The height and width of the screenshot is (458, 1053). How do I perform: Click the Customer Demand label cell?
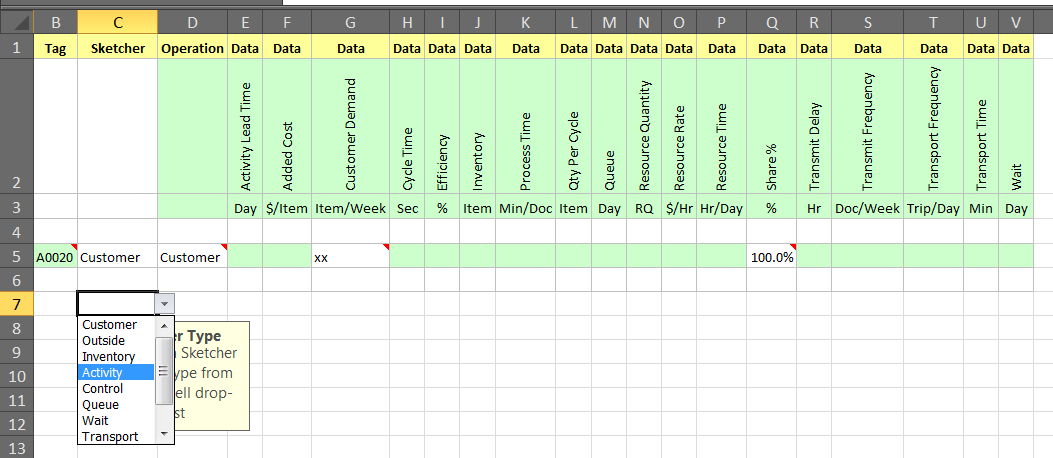(351, 126)
